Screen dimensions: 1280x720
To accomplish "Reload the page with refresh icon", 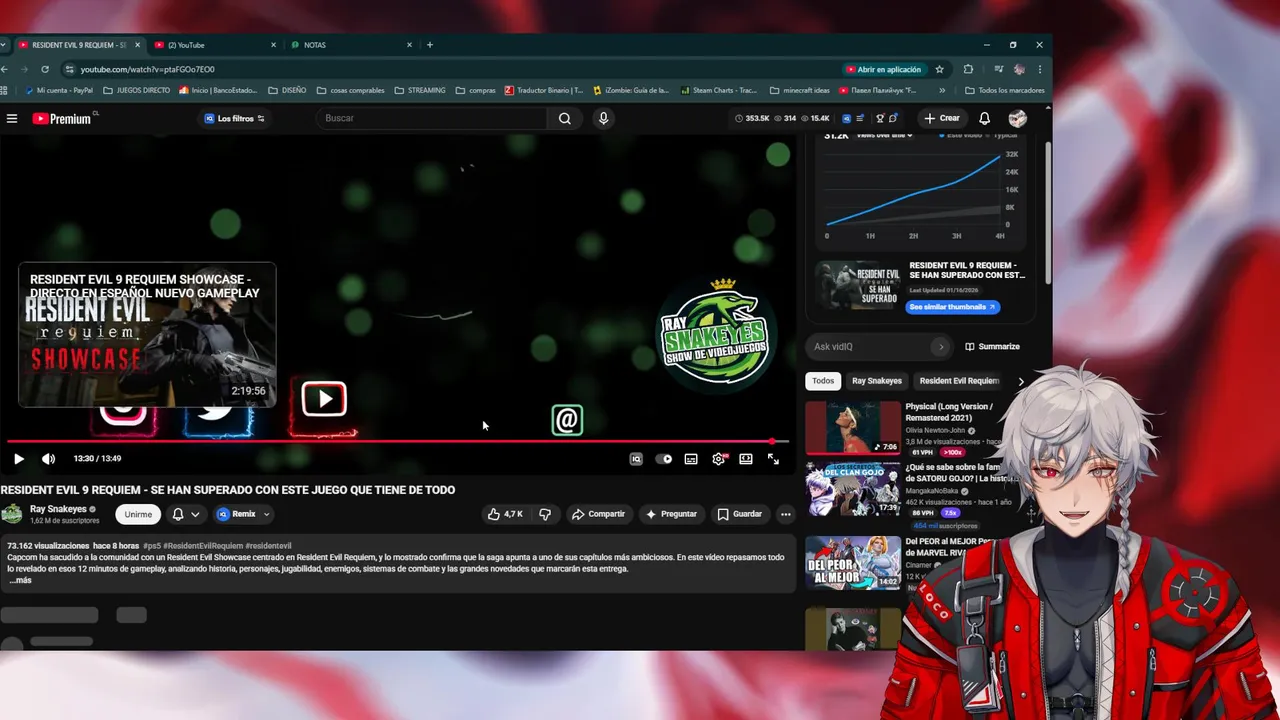I will pyautogui.click(x=45, y=69).
